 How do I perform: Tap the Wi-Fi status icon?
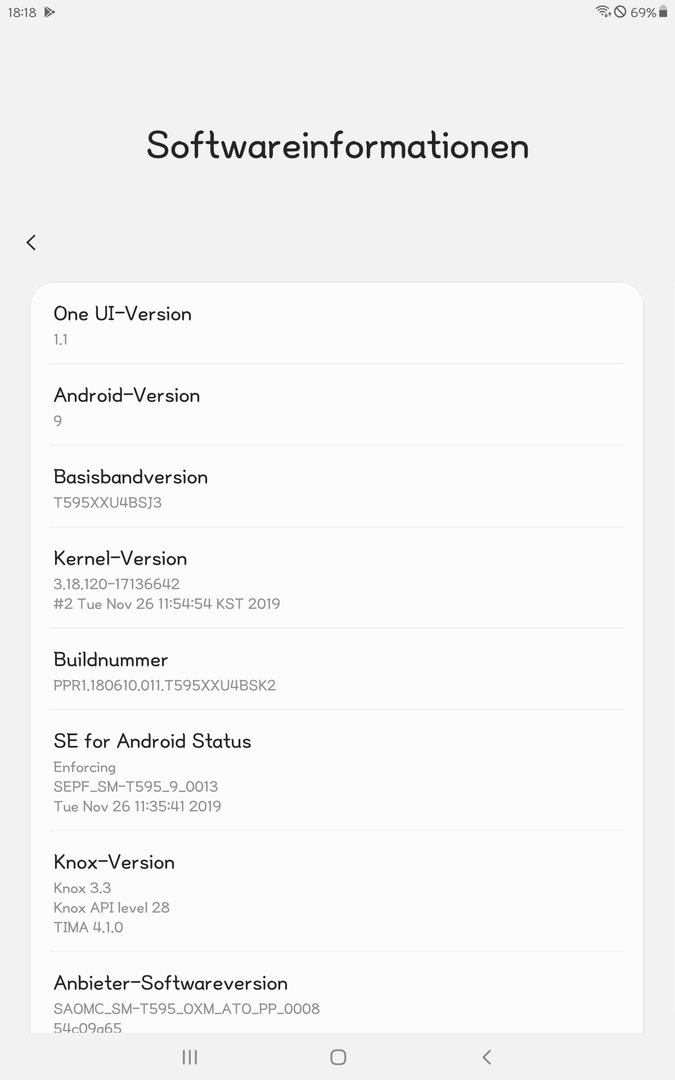[603, 12]
